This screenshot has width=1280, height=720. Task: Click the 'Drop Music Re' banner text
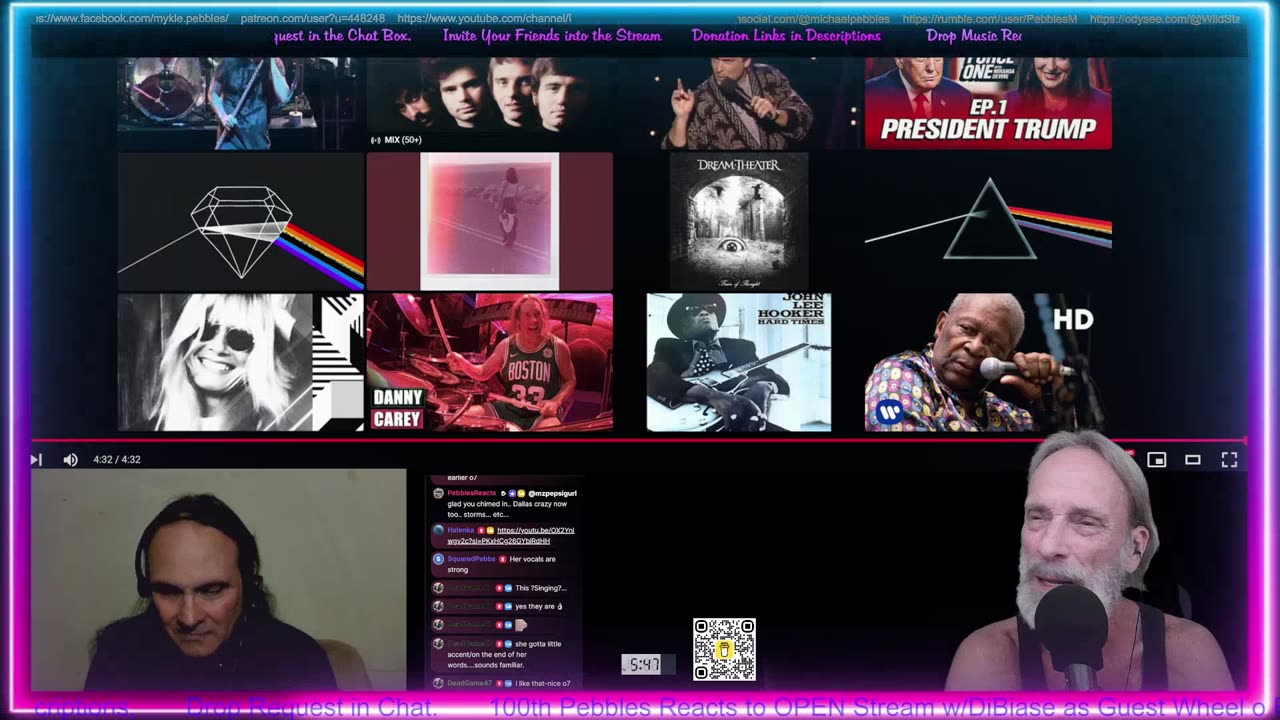click(x=974, y=36)
